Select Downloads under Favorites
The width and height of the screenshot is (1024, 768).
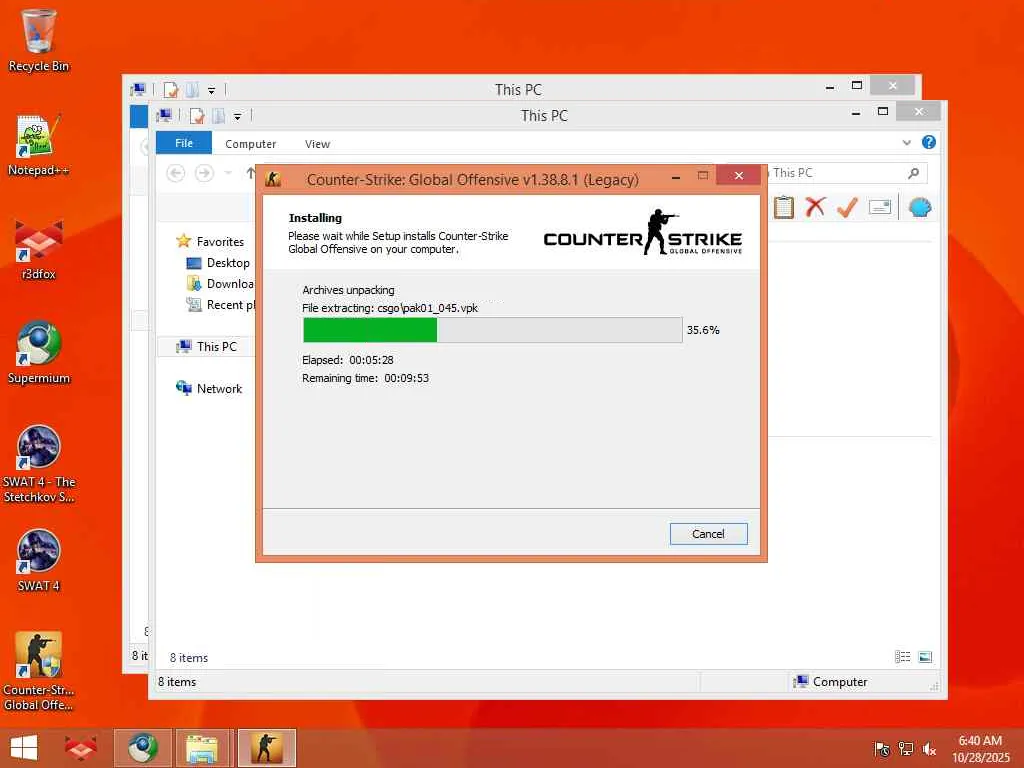tap(221, 283)
